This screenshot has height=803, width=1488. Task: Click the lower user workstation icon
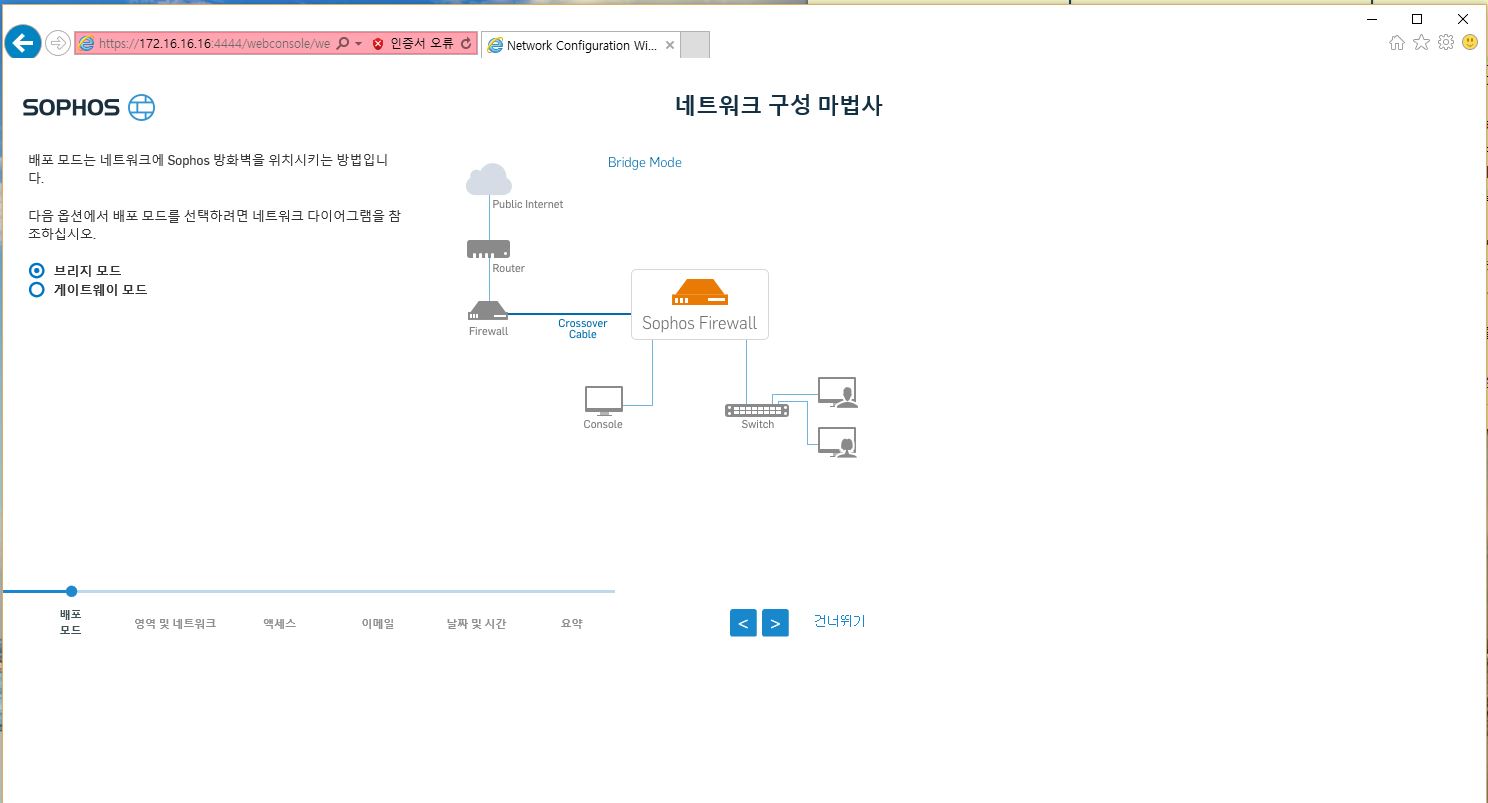[838, 442]
